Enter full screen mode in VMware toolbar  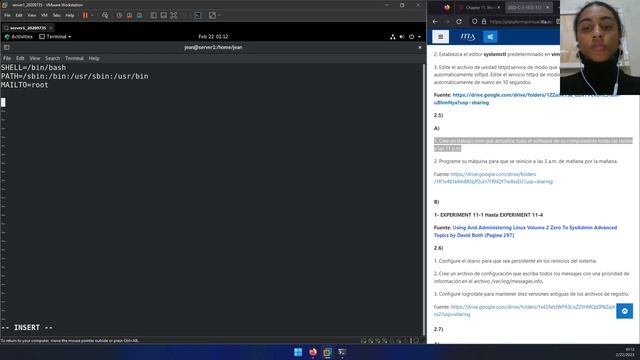click(173, 15)
